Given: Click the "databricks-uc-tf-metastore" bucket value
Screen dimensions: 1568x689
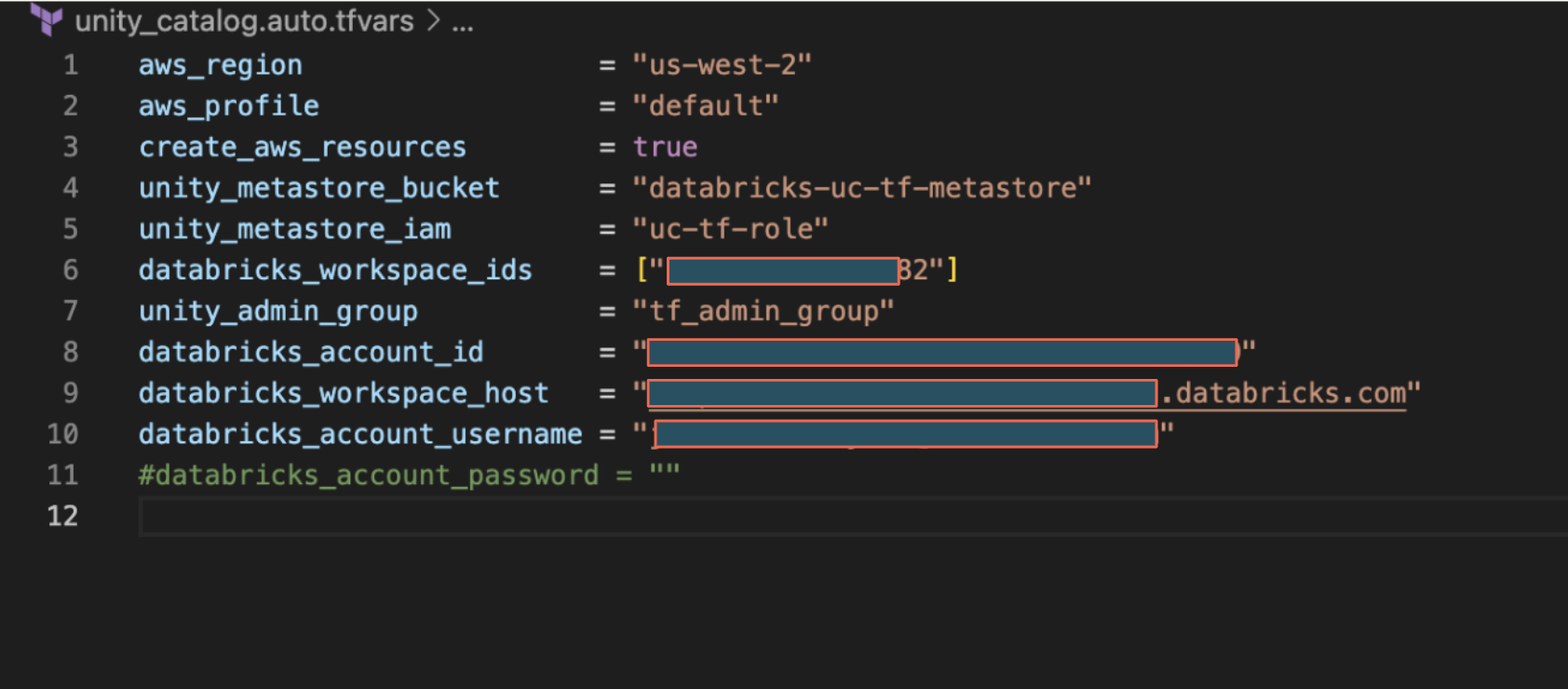Looking at the screenshot, I should coord(861,188).
